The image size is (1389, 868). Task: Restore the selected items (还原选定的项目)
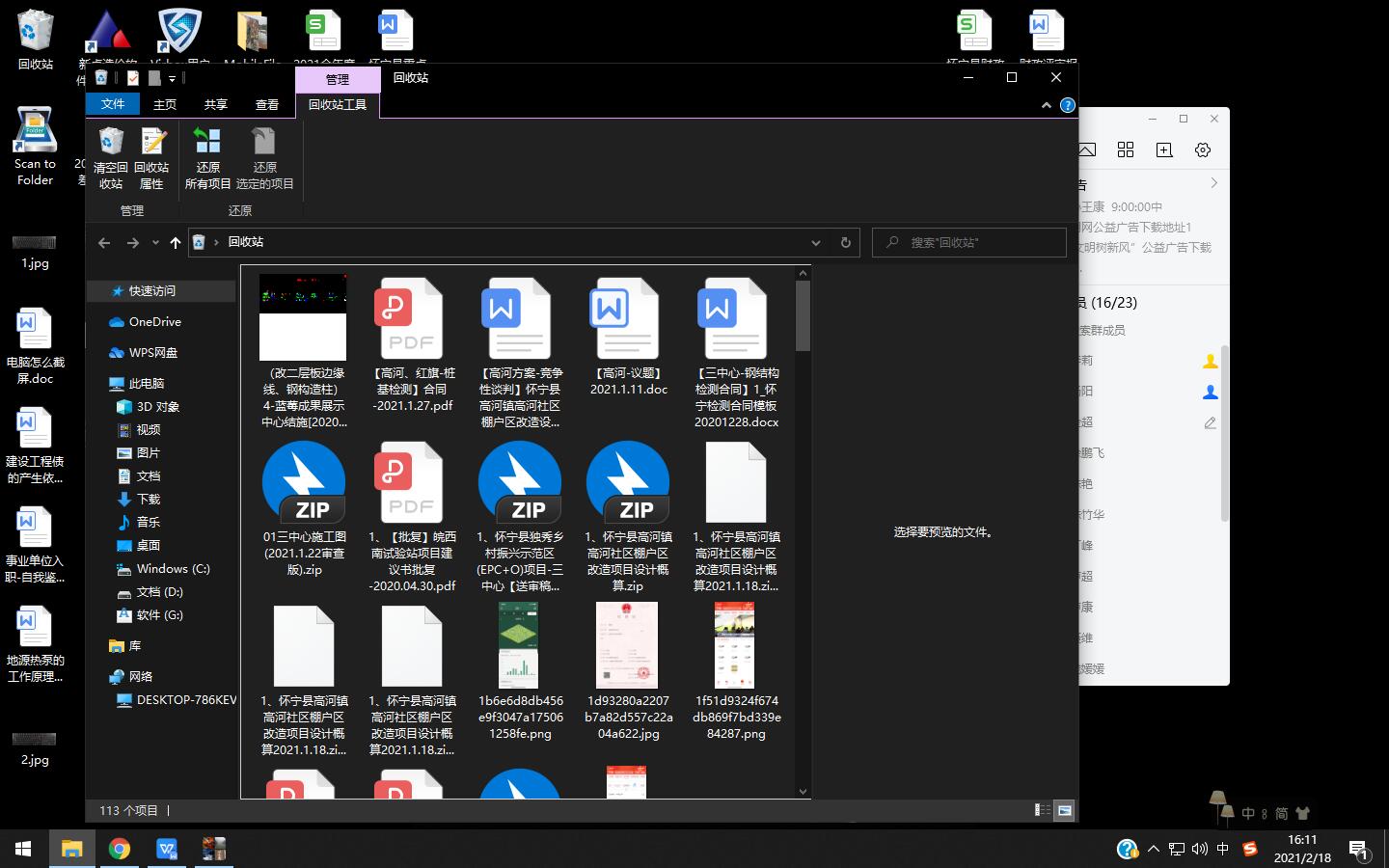(x=265, y=159)
